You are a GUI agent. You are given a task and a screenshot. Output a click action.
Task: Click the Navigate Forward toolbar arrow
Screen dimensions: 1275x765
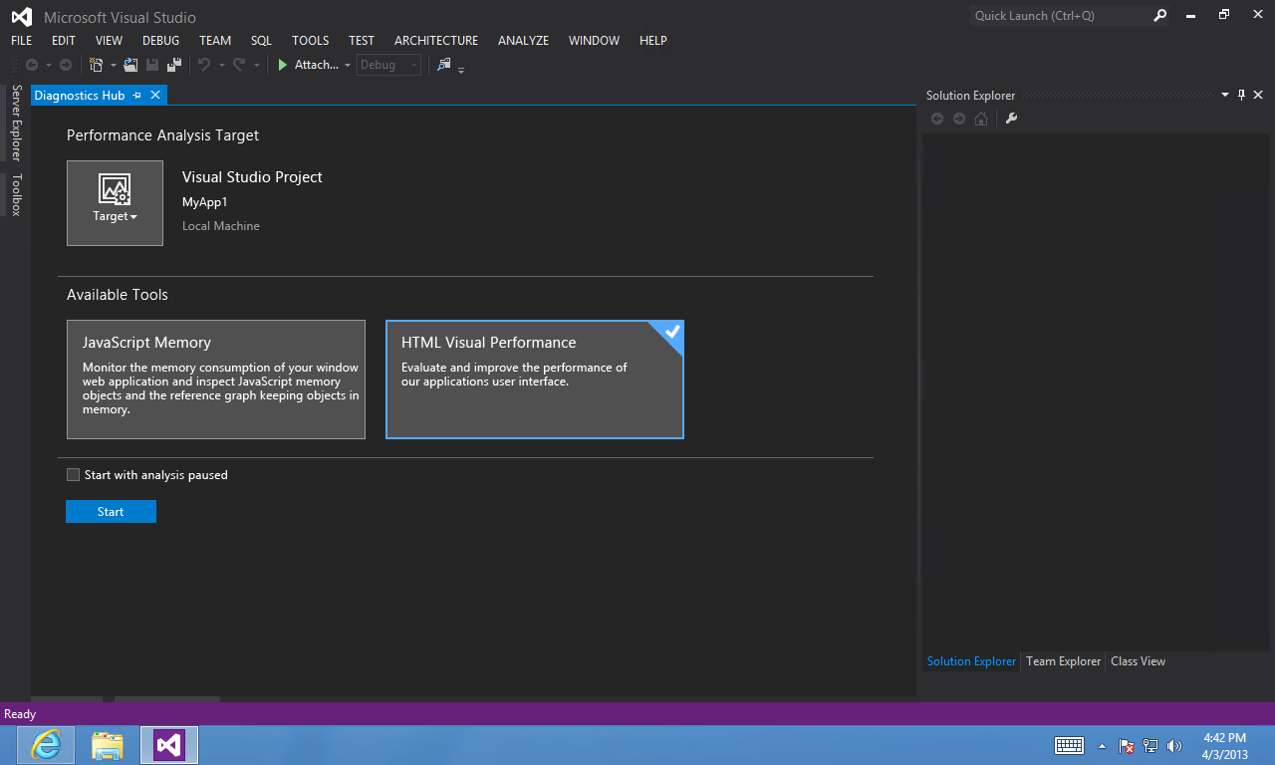(x=66, y=65)
